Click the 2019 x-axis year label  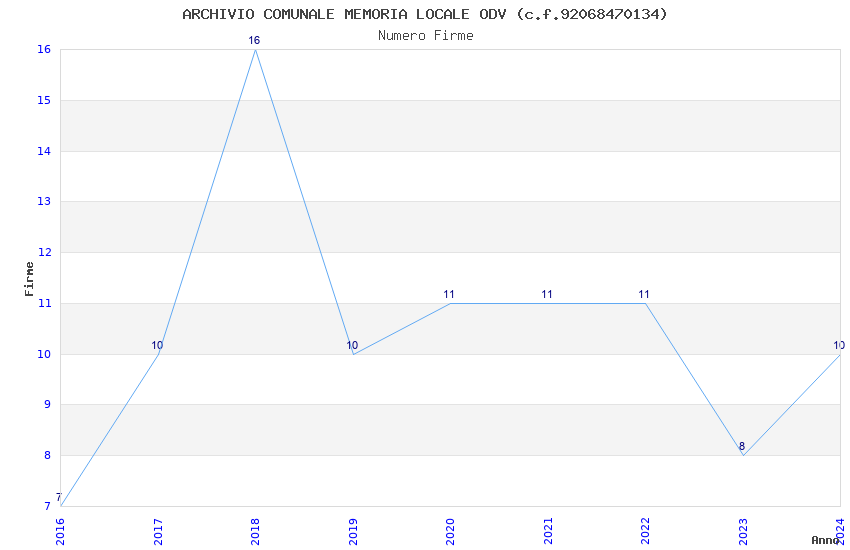[353, 532]
